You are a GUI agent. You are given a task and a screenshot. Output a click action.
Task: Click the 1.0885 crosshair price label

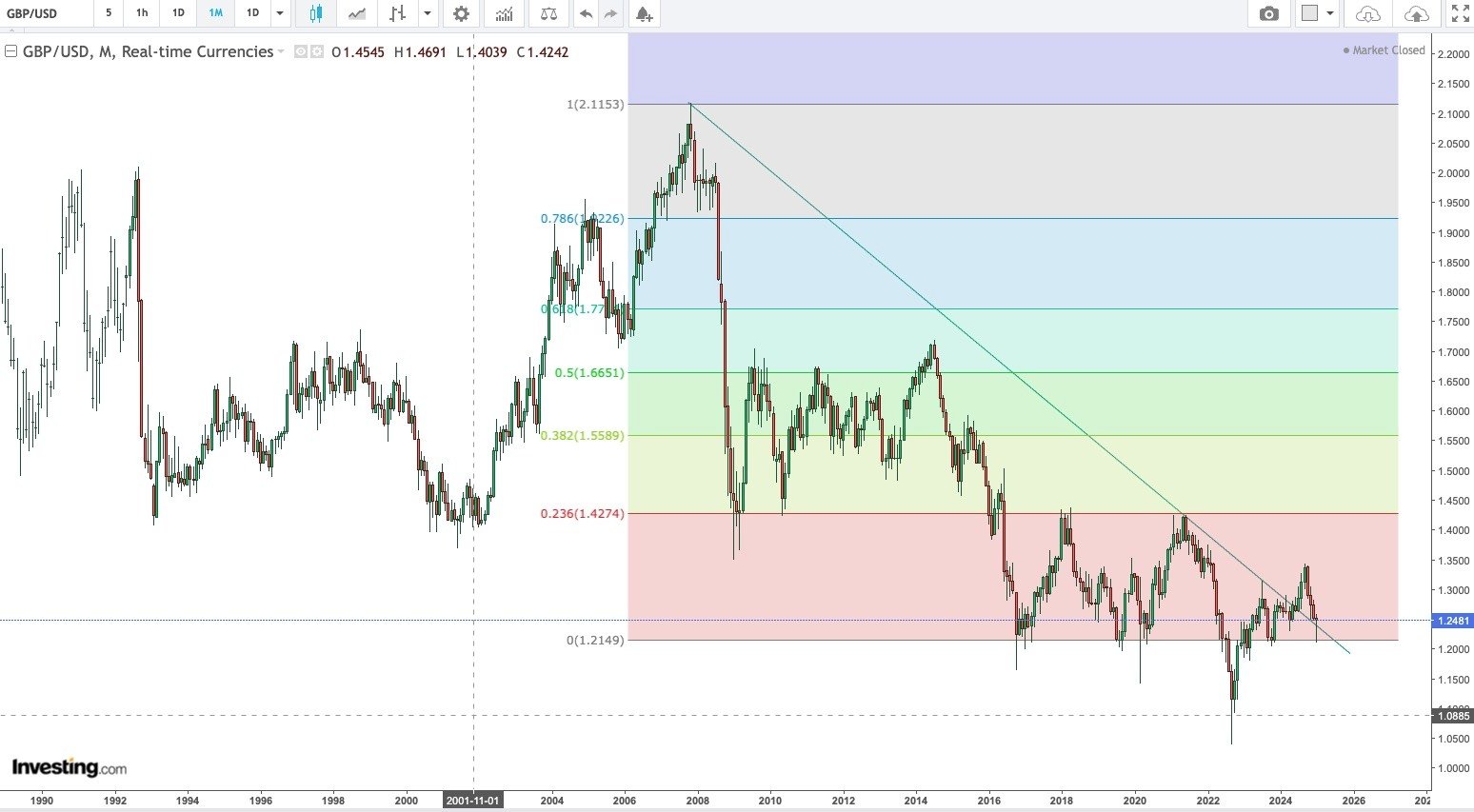click(1452, 716)
